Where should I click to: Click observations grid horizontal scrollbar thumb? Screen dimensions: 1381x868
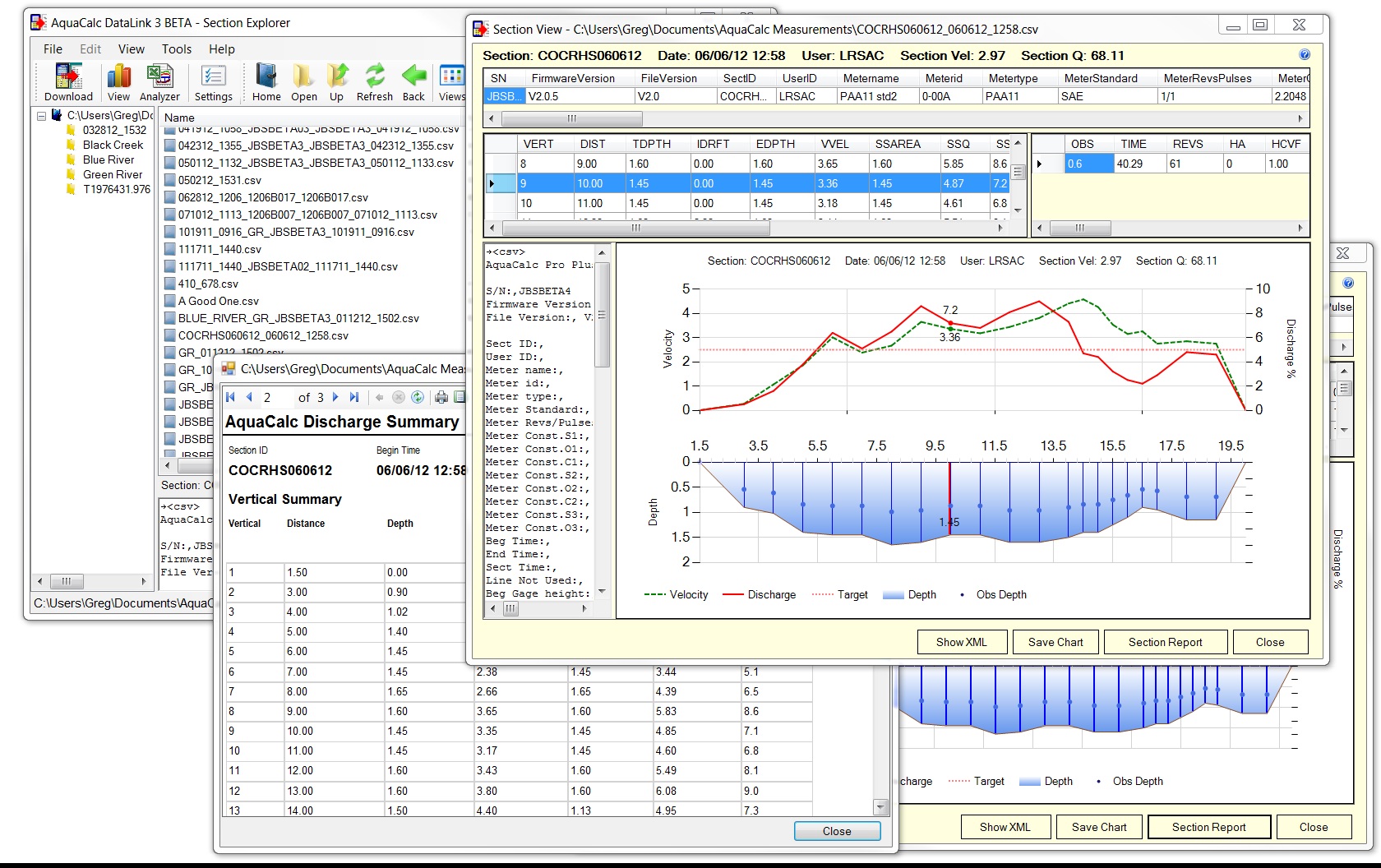point(1080,228)
